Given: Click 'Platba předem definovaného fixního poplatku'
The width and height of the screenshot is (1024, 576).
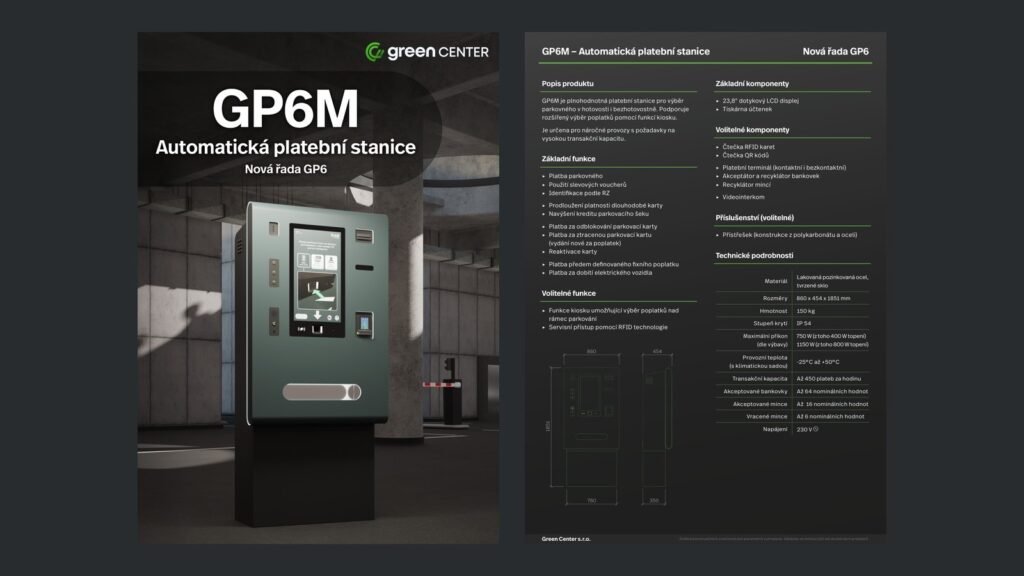Looking at the screenshot, I should coord(613,264).
